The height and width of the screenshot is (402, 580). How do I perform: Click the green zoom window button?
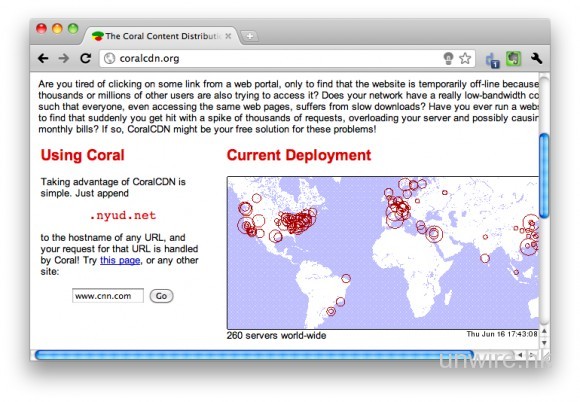pyautogui.click(x=73, y=29)
